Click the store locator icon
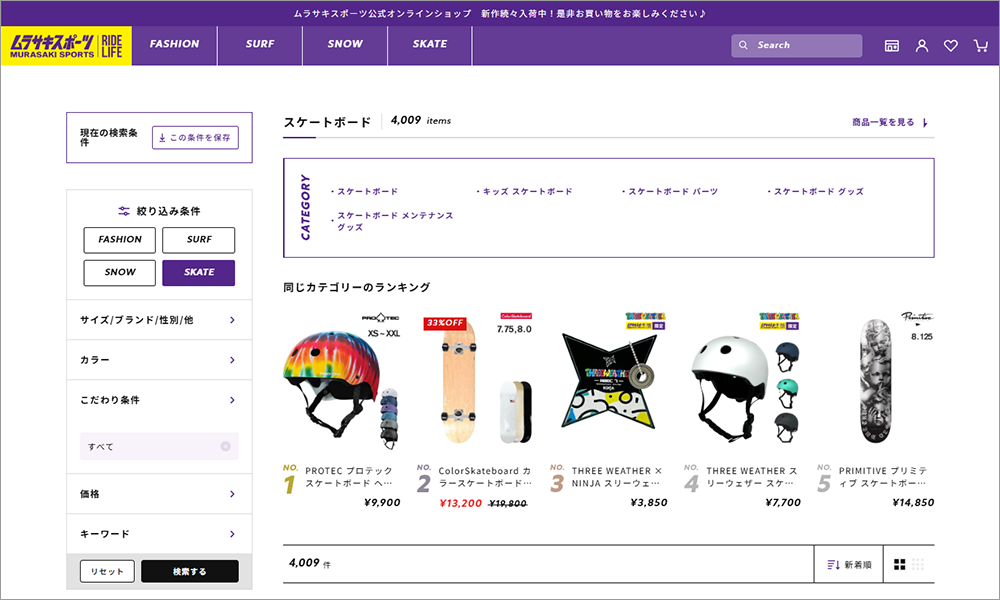 click(x=893, y=45)
